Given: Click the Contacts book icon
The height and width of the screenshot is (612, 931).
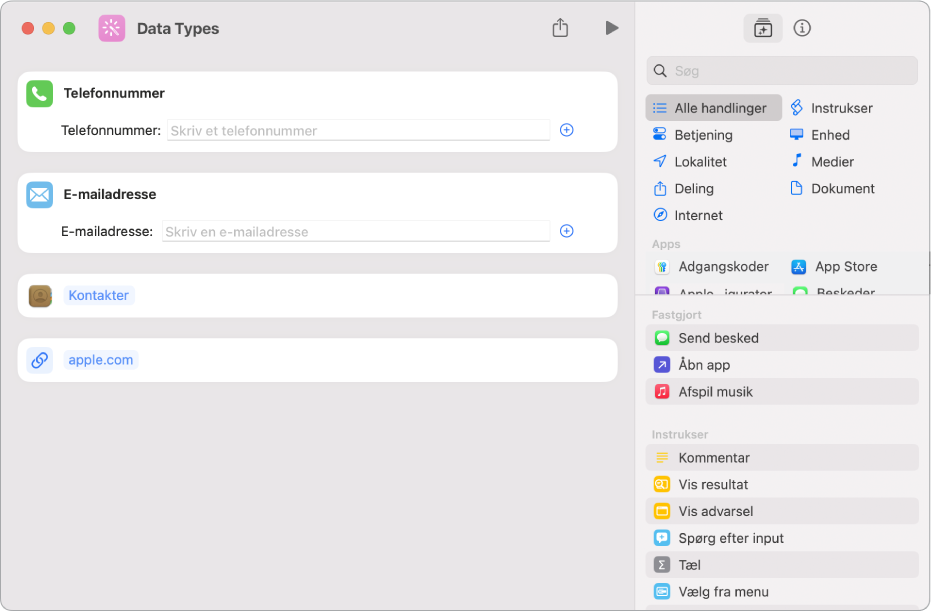Looking at the screenshot, I should pyautogui.click(x=40, y=296).
